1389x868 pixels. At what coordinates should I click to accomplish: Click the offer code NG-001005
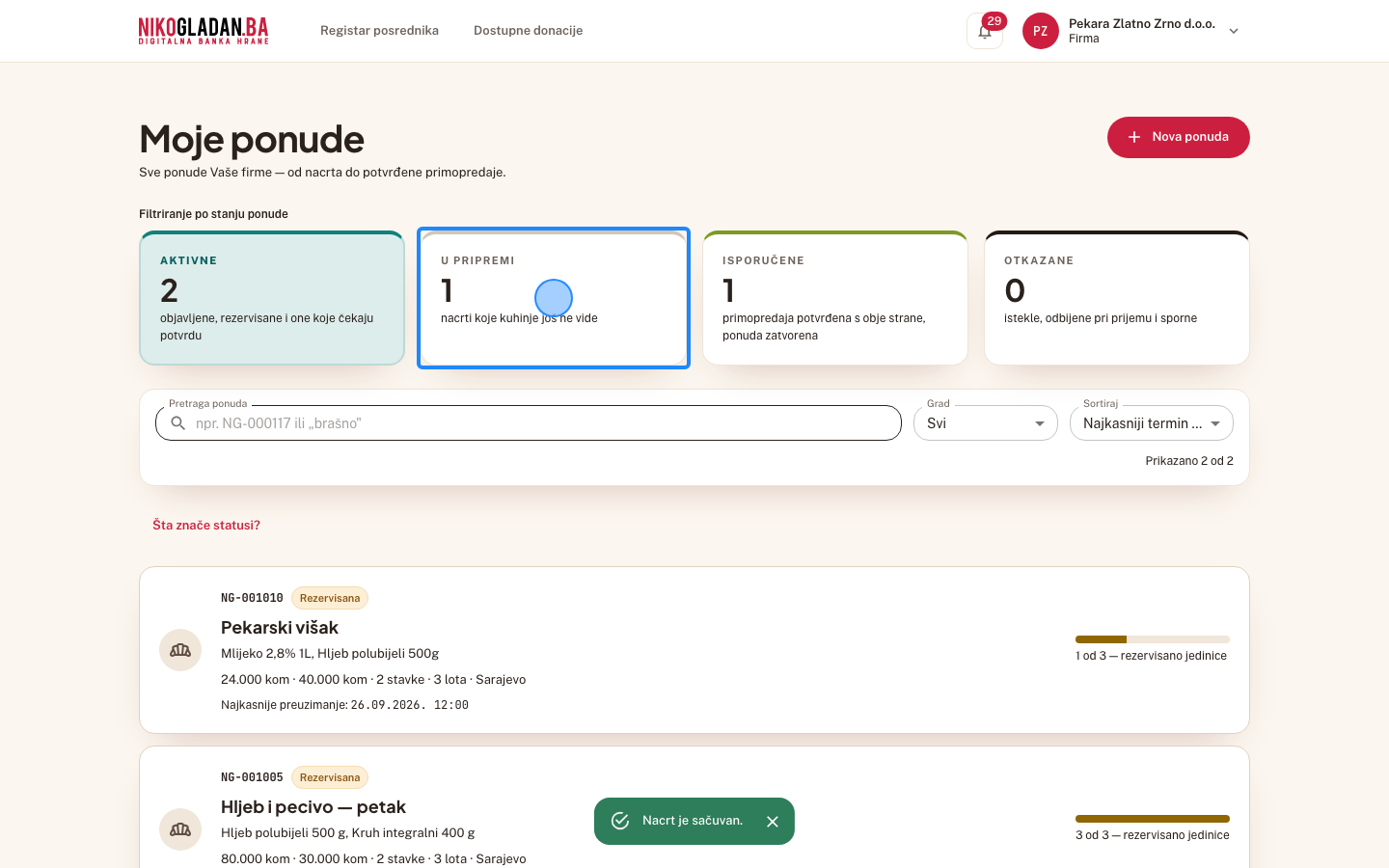pyautogui.click(x=252, y=777)
